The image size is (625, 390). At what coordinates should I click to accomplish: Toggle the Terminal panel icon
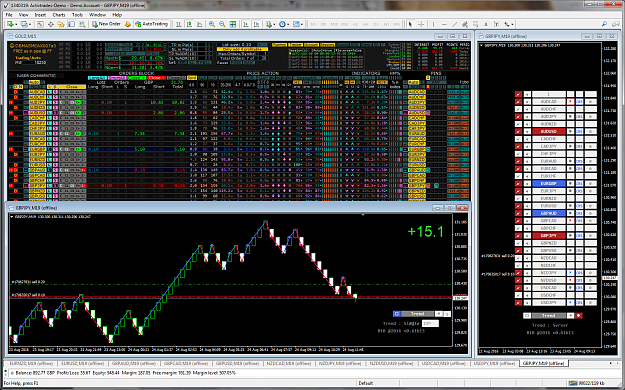[x=72, y=24]
